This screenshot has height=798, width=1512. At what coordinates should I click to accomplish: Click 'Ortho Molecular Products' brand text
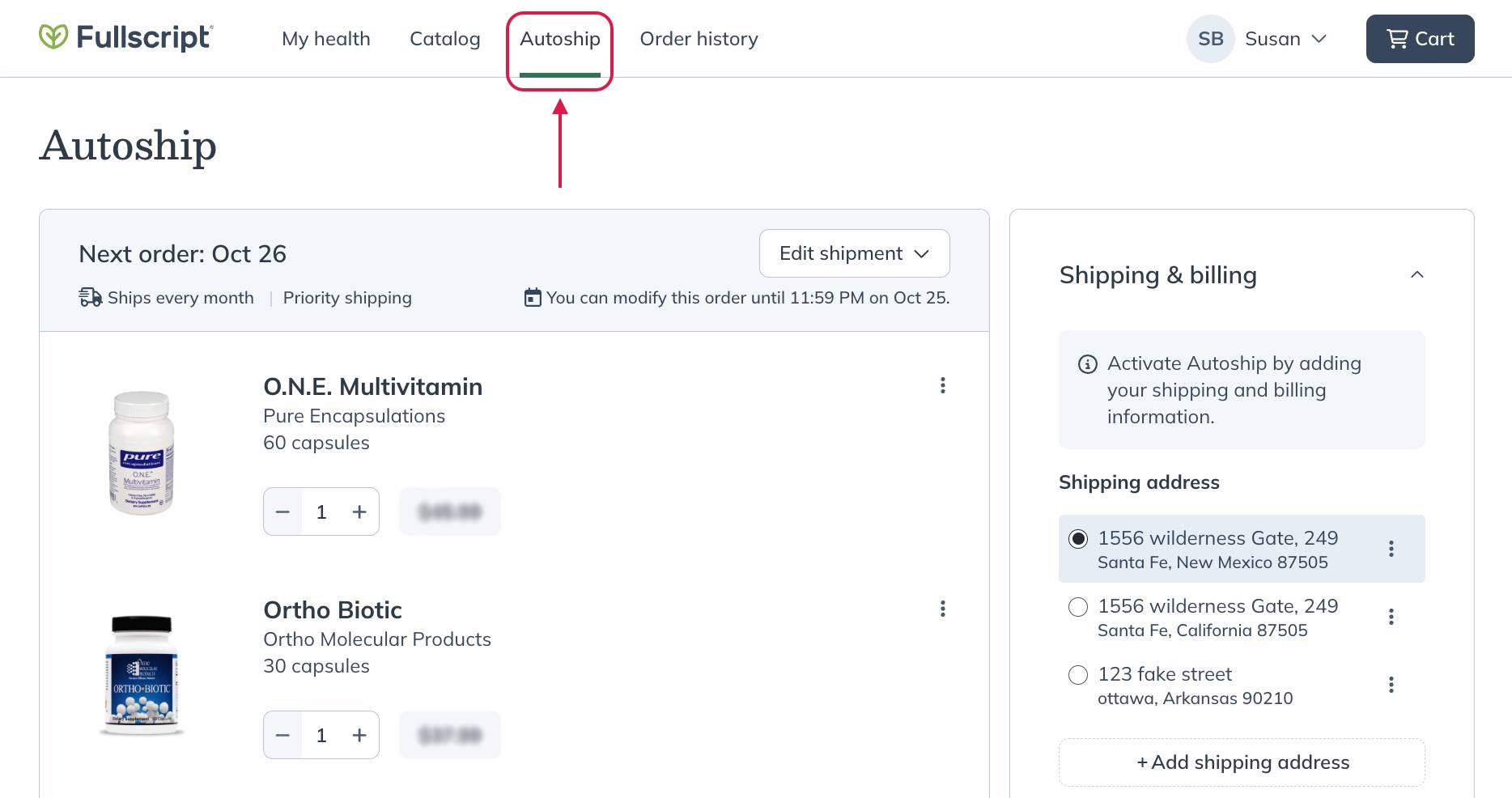tap(377, 639)
